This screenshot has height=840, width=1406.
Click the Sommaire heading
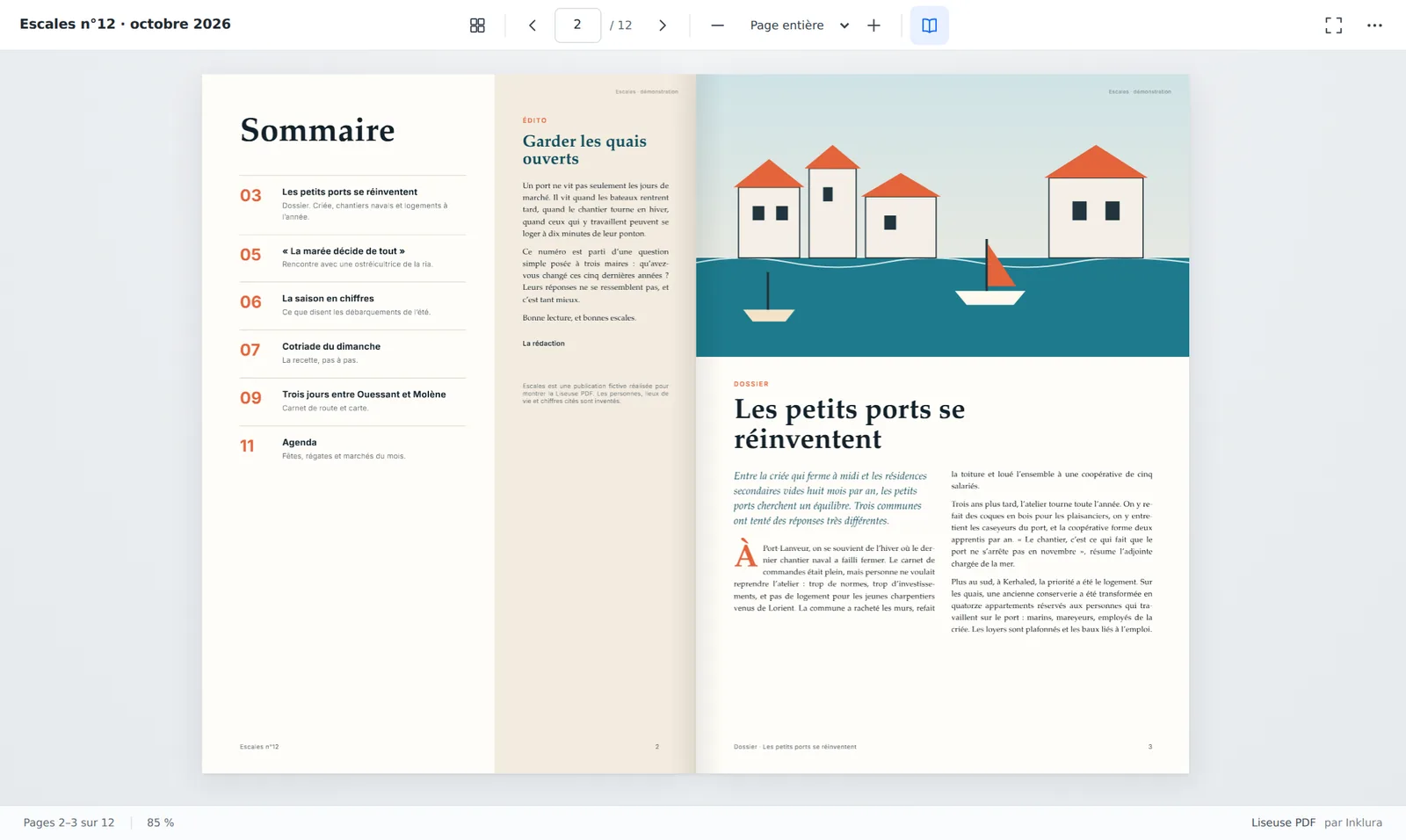[x=317, y=130]
